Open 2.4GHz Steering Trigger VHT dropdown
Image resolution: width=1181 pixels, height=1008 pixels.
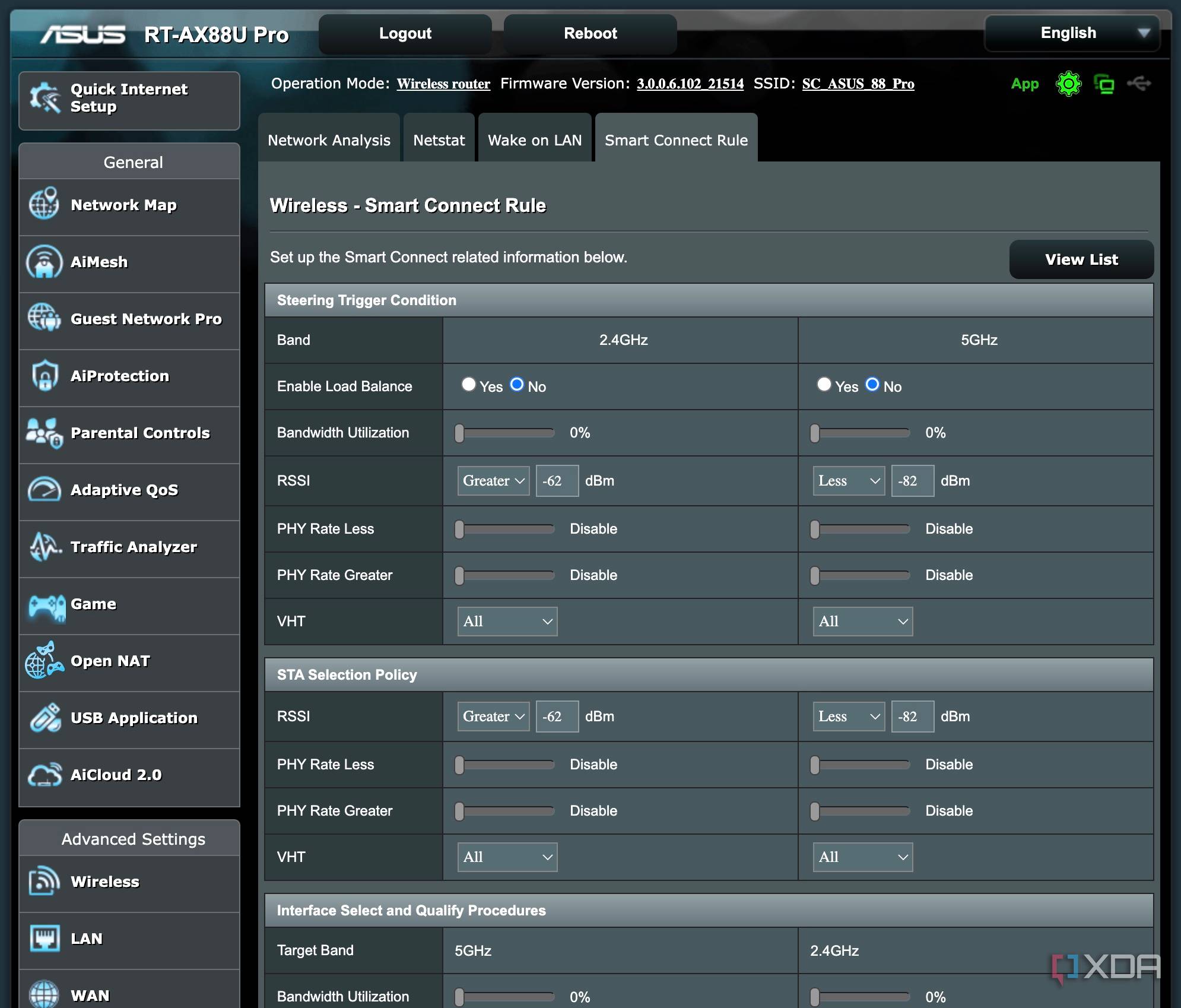[507, 622]
